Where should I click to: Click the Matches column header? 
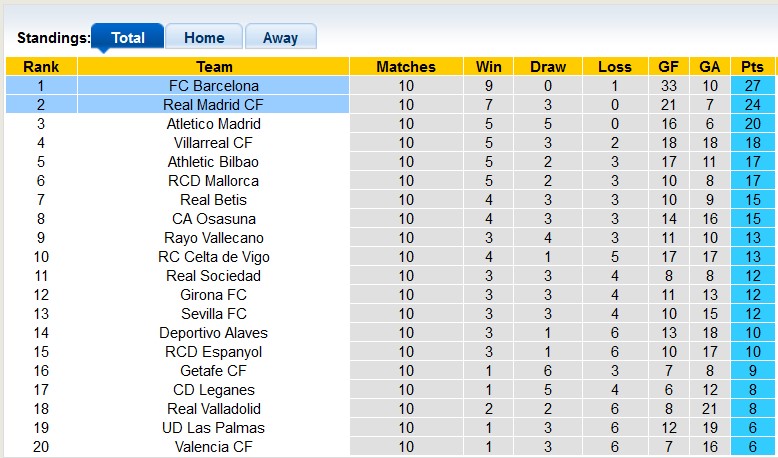[x=406, y=66]
